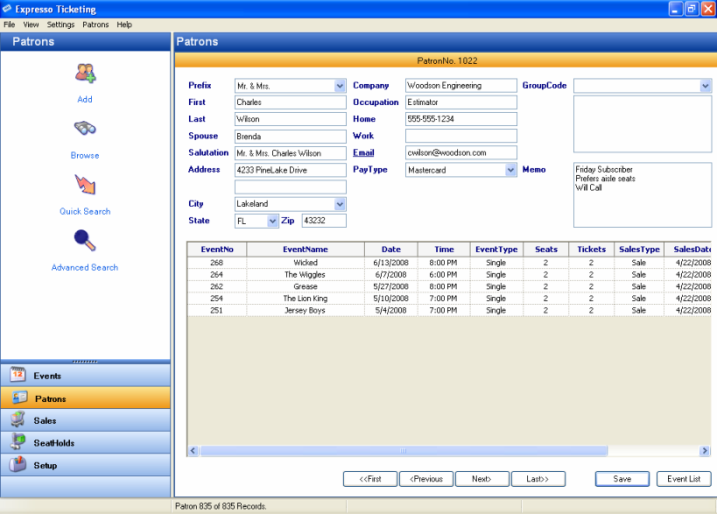The width and height of the screenshot is (717, 514).
Task: Select the Jersey Boys event row
Action: (449, 310)
